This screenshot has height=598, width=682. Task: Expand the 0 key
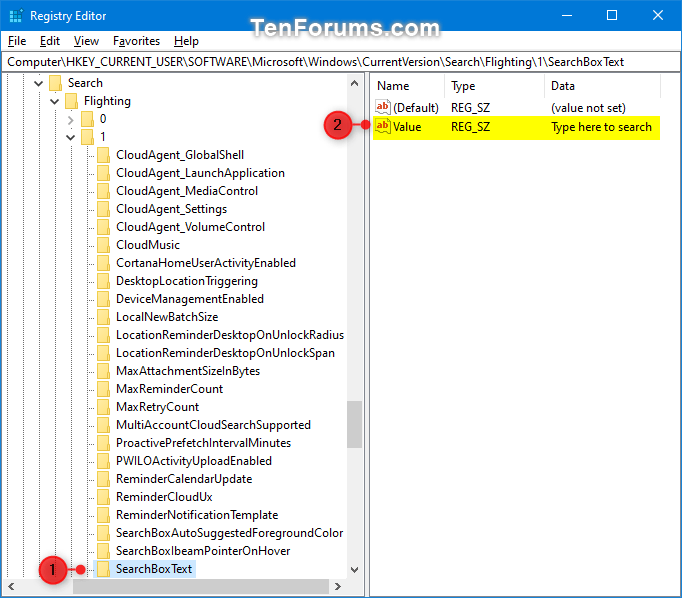[70, 119]
